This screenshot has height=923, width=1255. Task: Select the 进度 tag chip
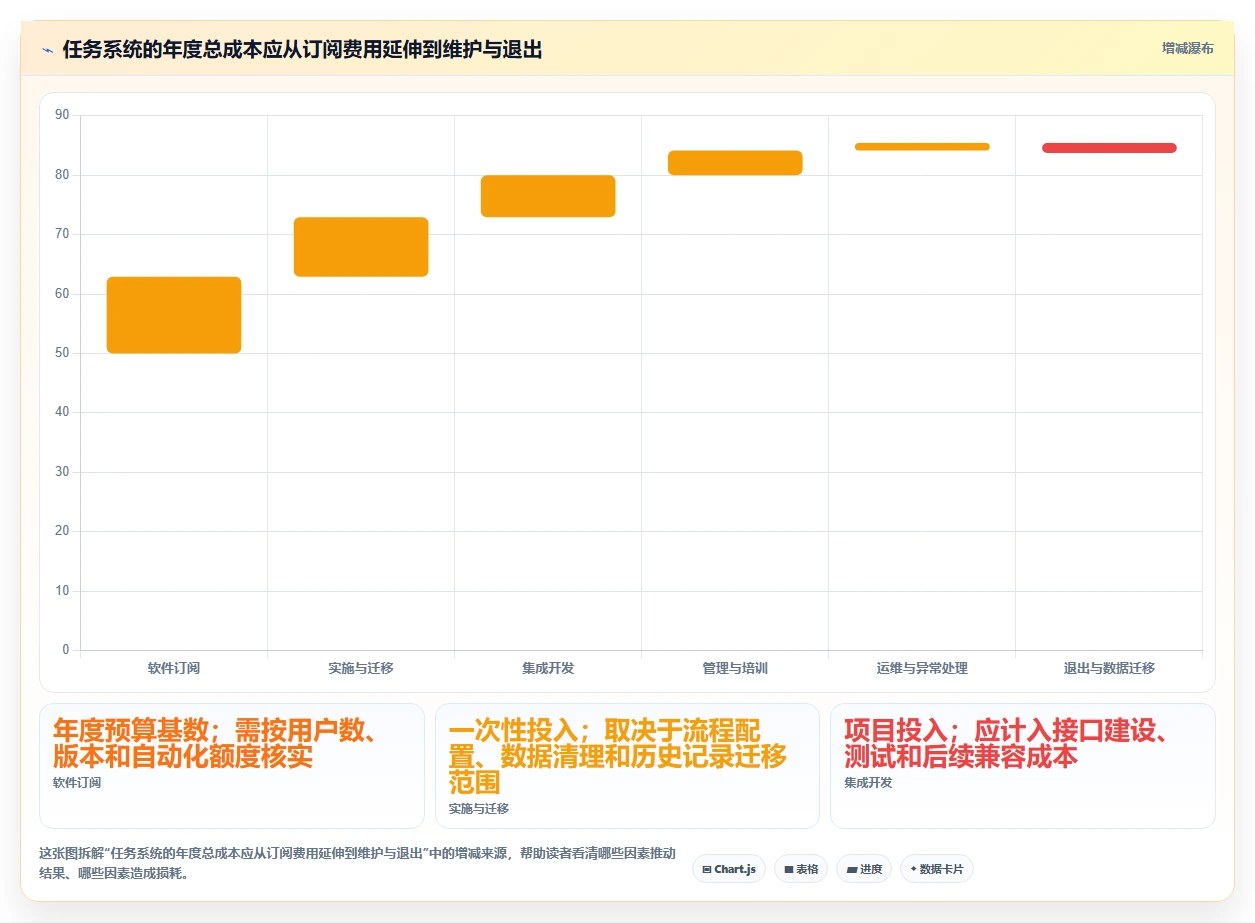click(x=864, y=869)
